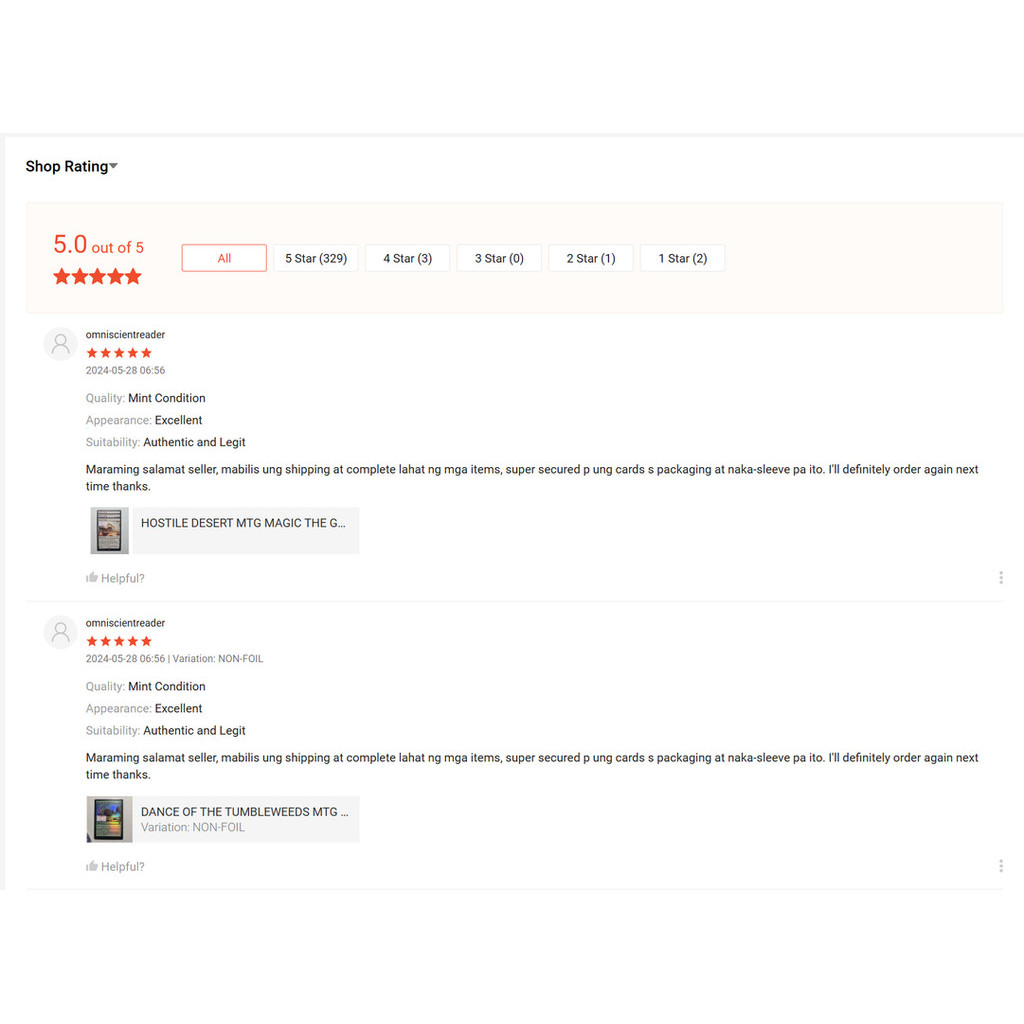Open more options for the first review

(x=1000, y=577)
